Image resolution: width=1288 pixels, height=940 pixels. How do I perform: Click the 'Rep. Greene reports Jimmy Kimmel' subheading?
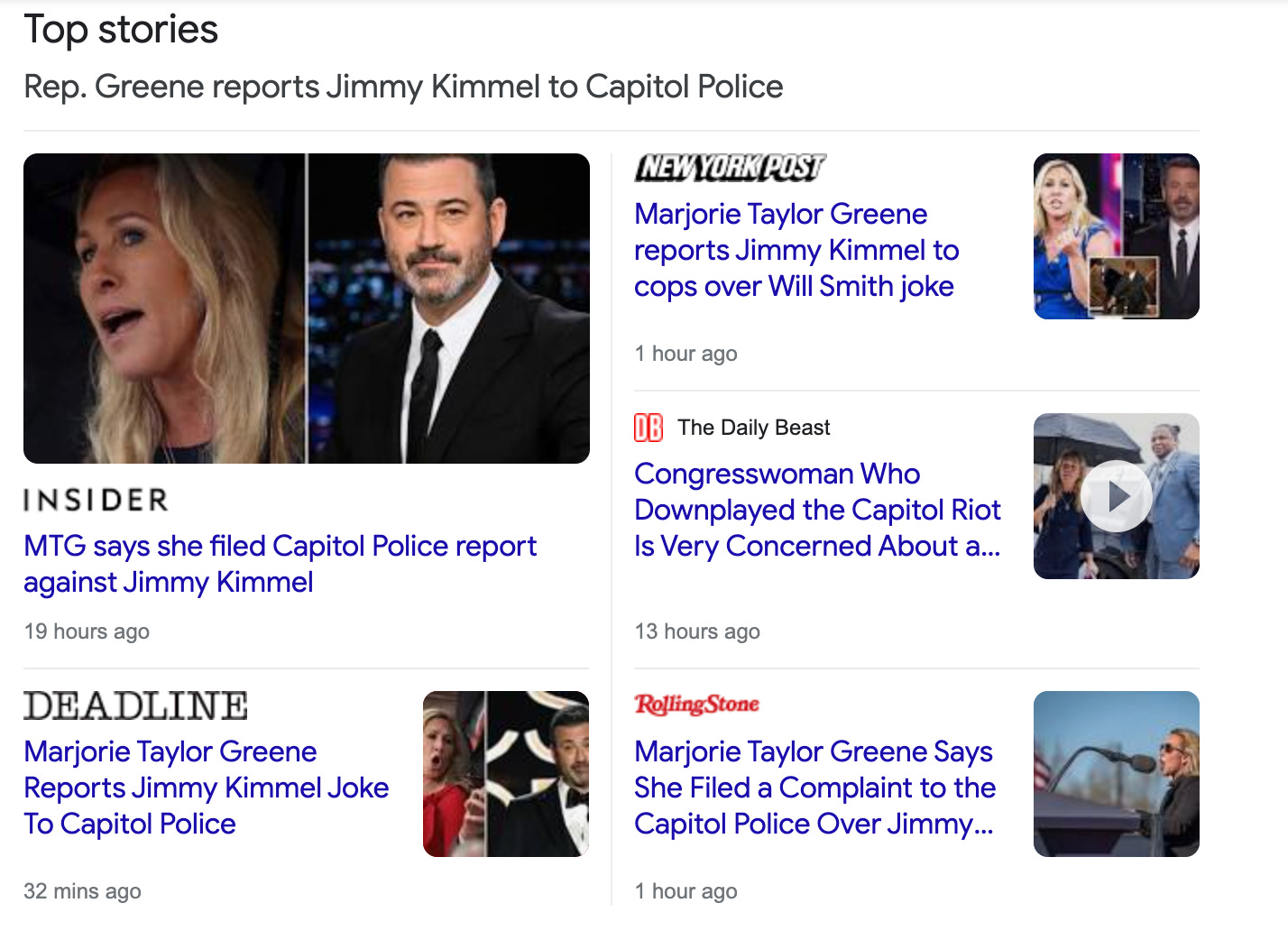point(403,87)
